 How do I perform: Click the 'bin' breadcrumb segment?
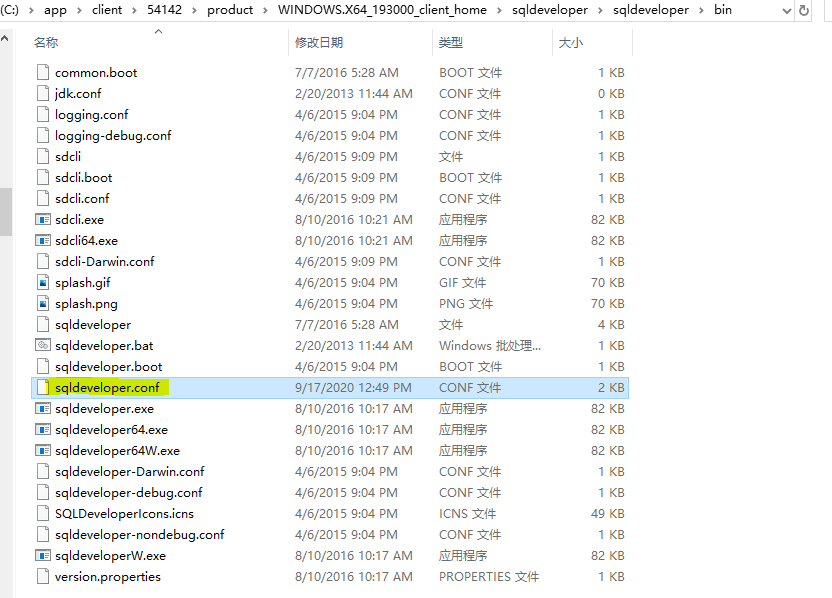point(723,10)
